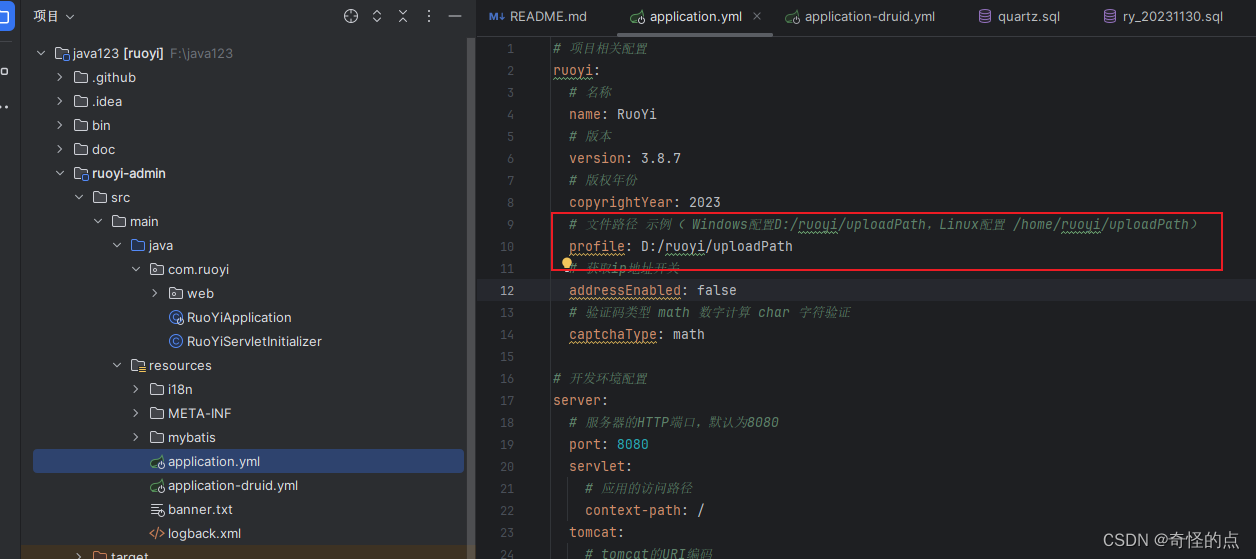The height and width of the screenshot is (559, 1256).
Task: Open the quartz.sql tab
Action: pos(1019,17)
